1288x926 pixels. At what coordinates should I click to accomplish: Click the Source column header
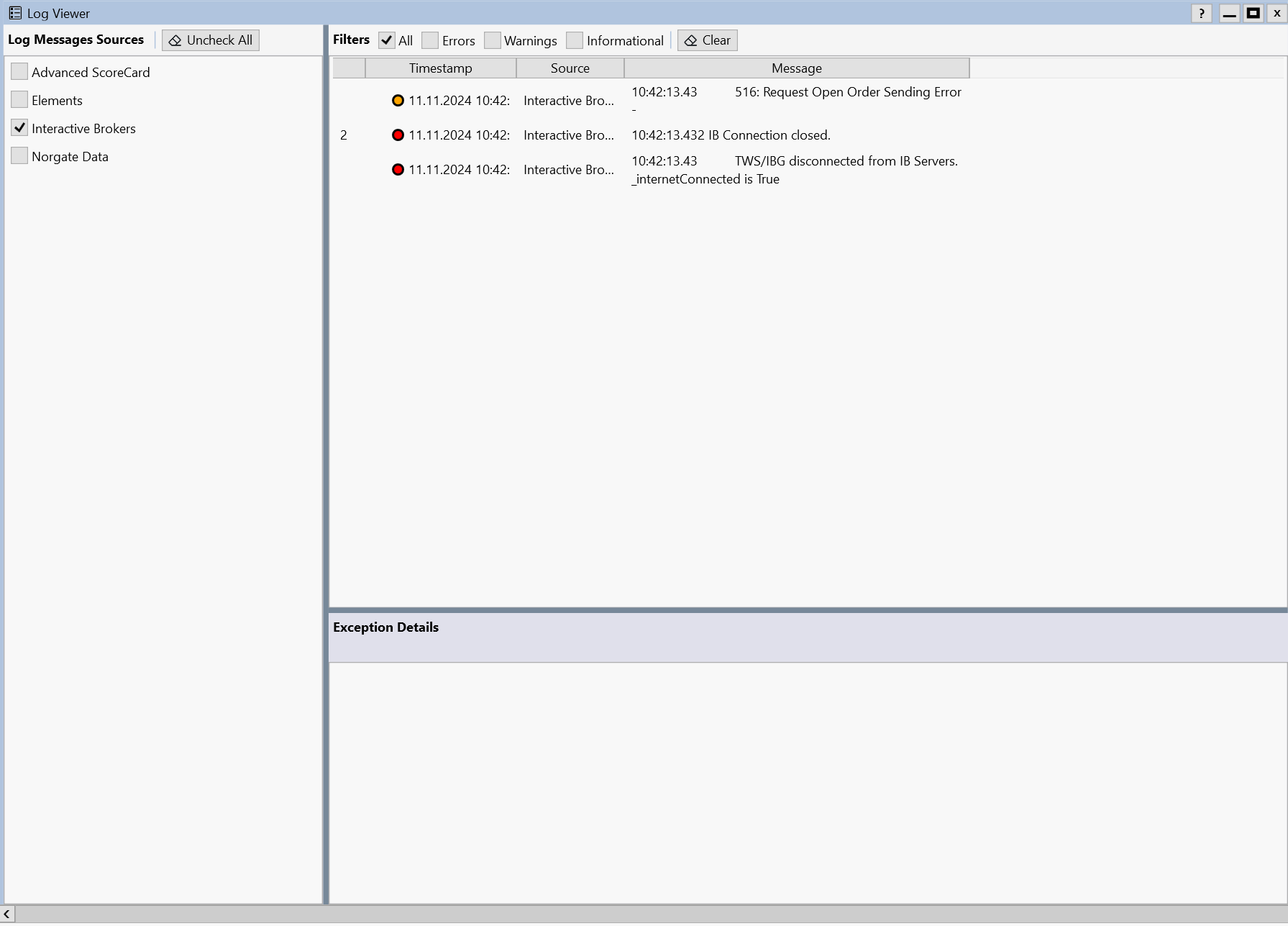point(570,68)
